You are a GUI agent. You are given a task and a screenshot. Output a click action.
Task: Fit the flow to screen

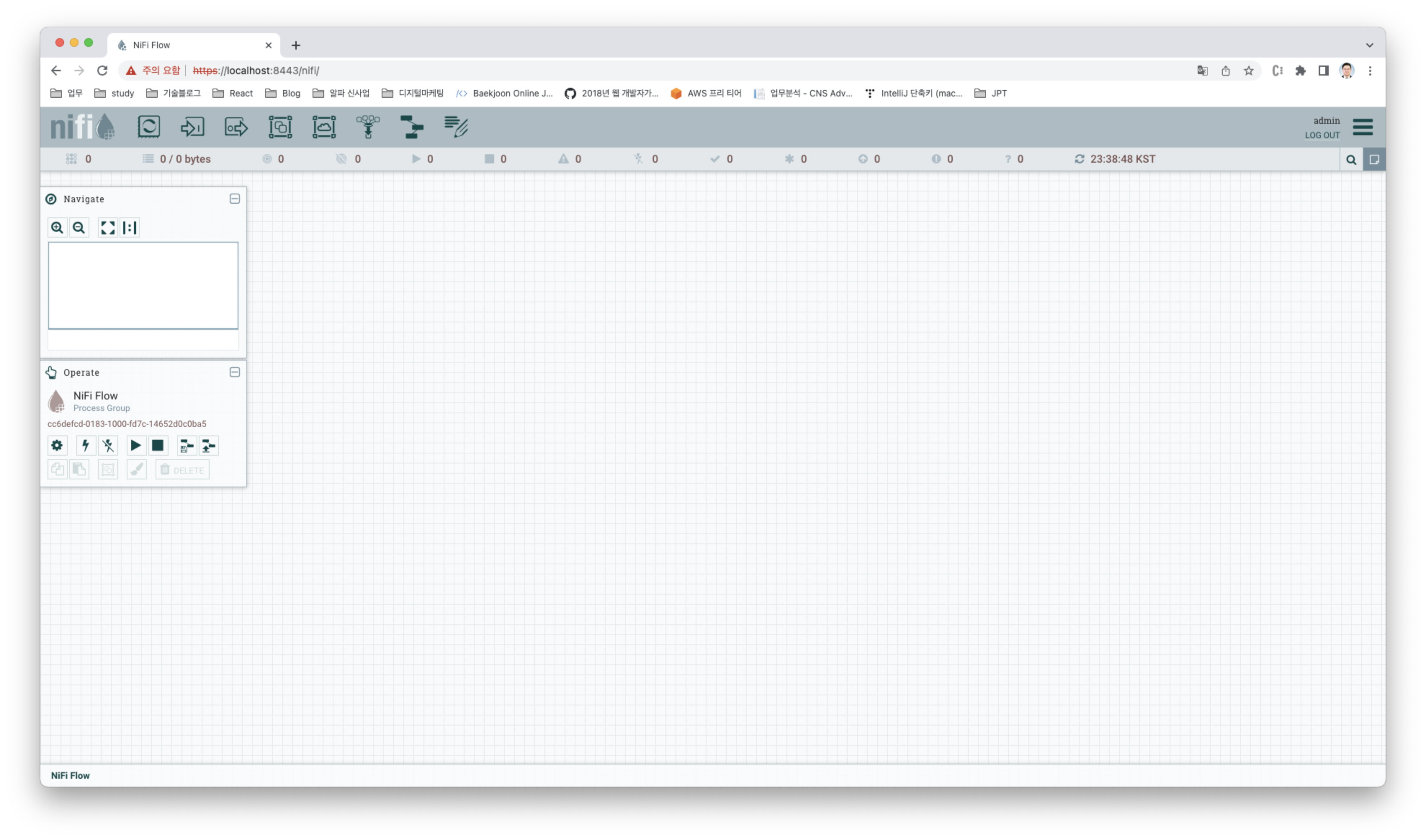(108, 227)
